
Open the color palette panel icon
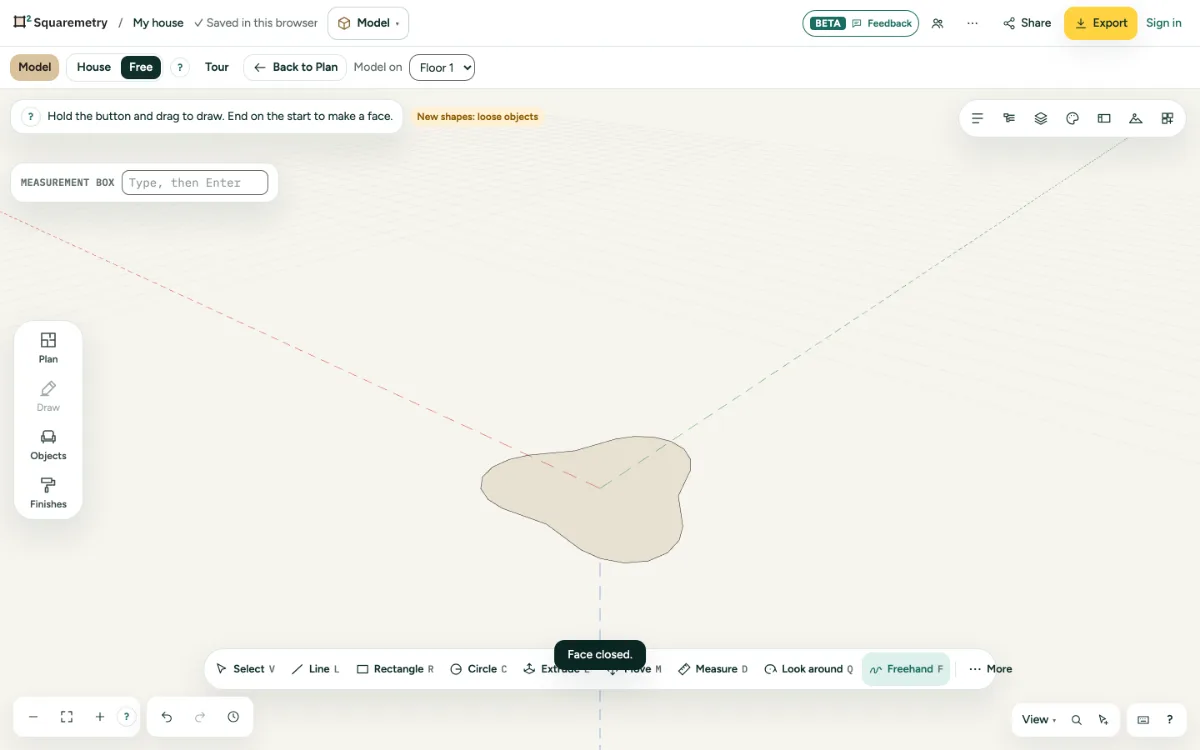(1073, 118)
